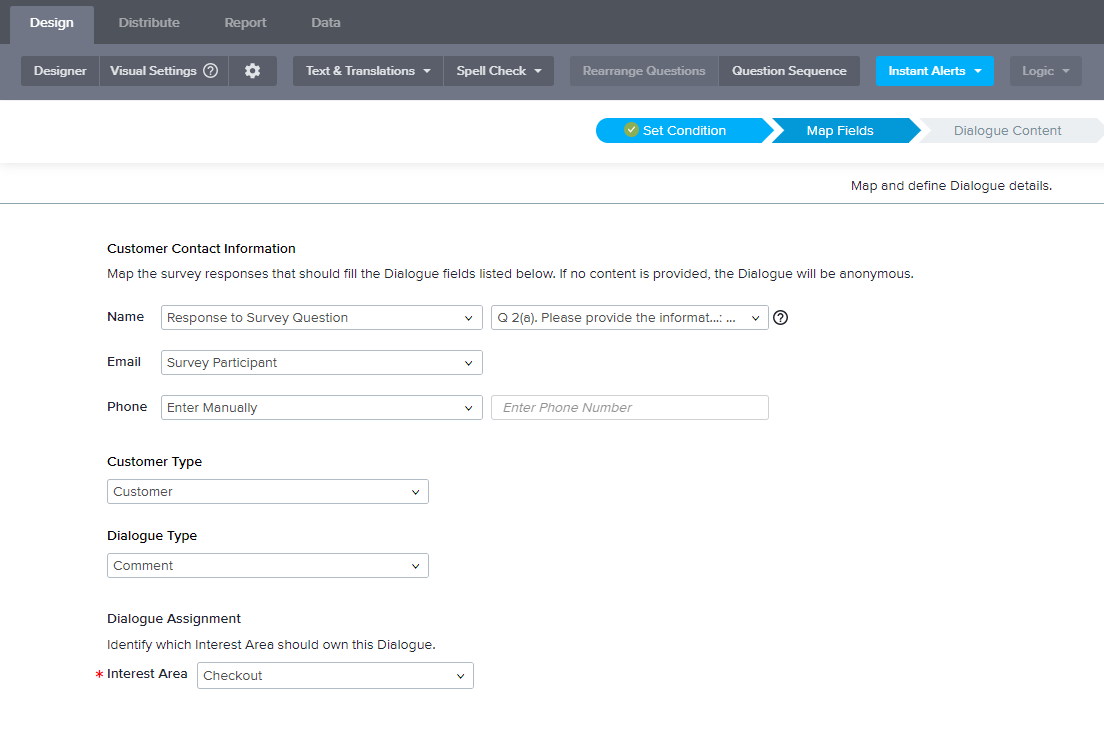Screen dimensions: 1104x736
Task: Click the Visual Settings help icon
Action: (210, 71)
